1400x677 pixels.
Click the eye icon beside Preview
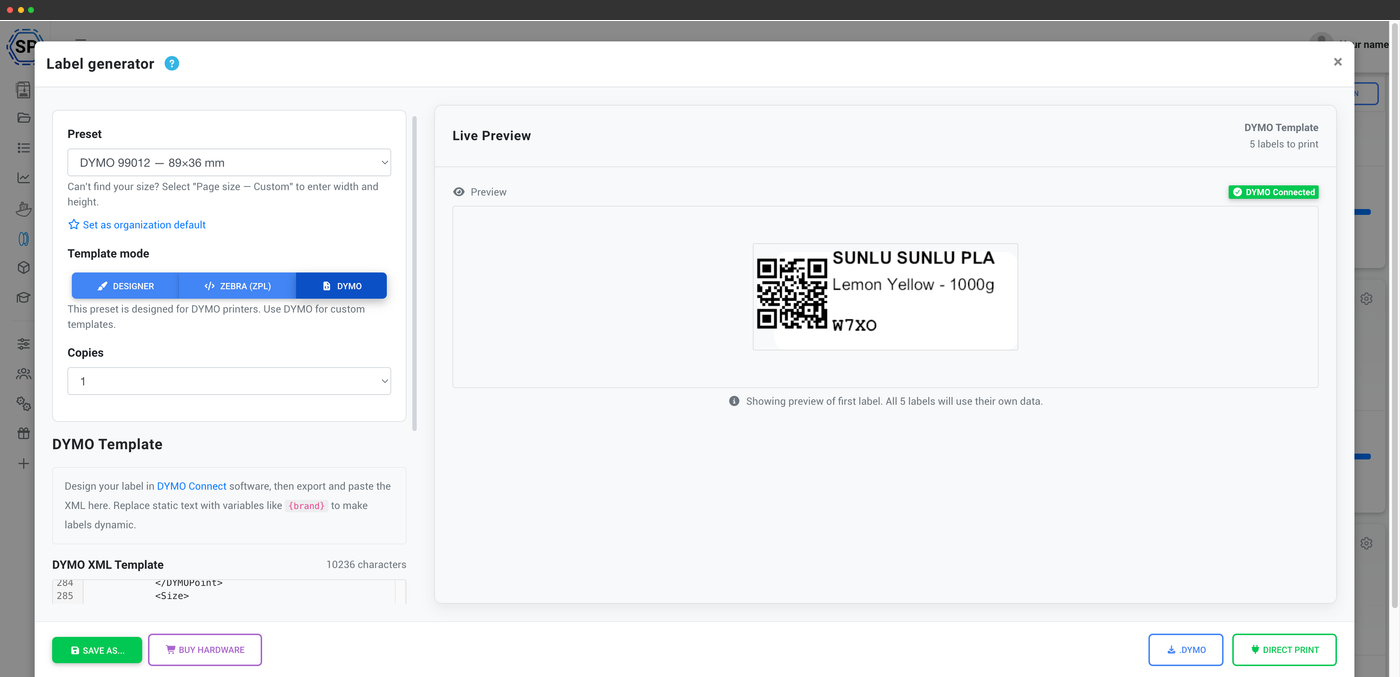(459, 192)
